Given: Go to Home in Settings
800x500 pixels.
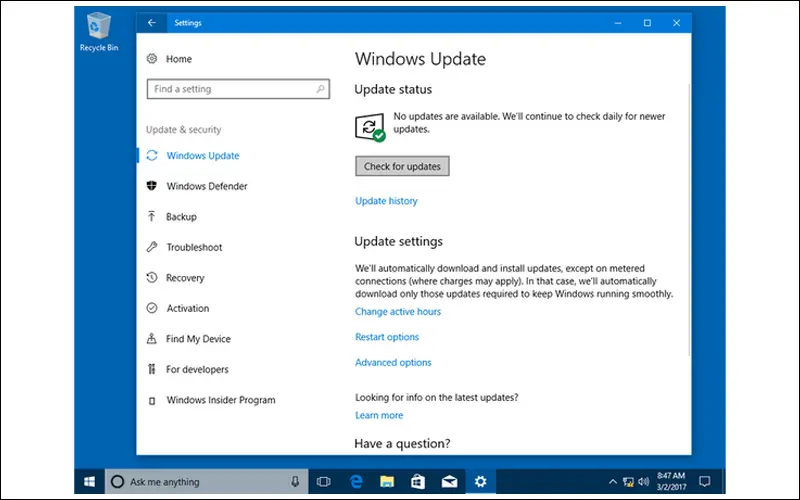Looking at the screenshot, I should tap(179, 59).
